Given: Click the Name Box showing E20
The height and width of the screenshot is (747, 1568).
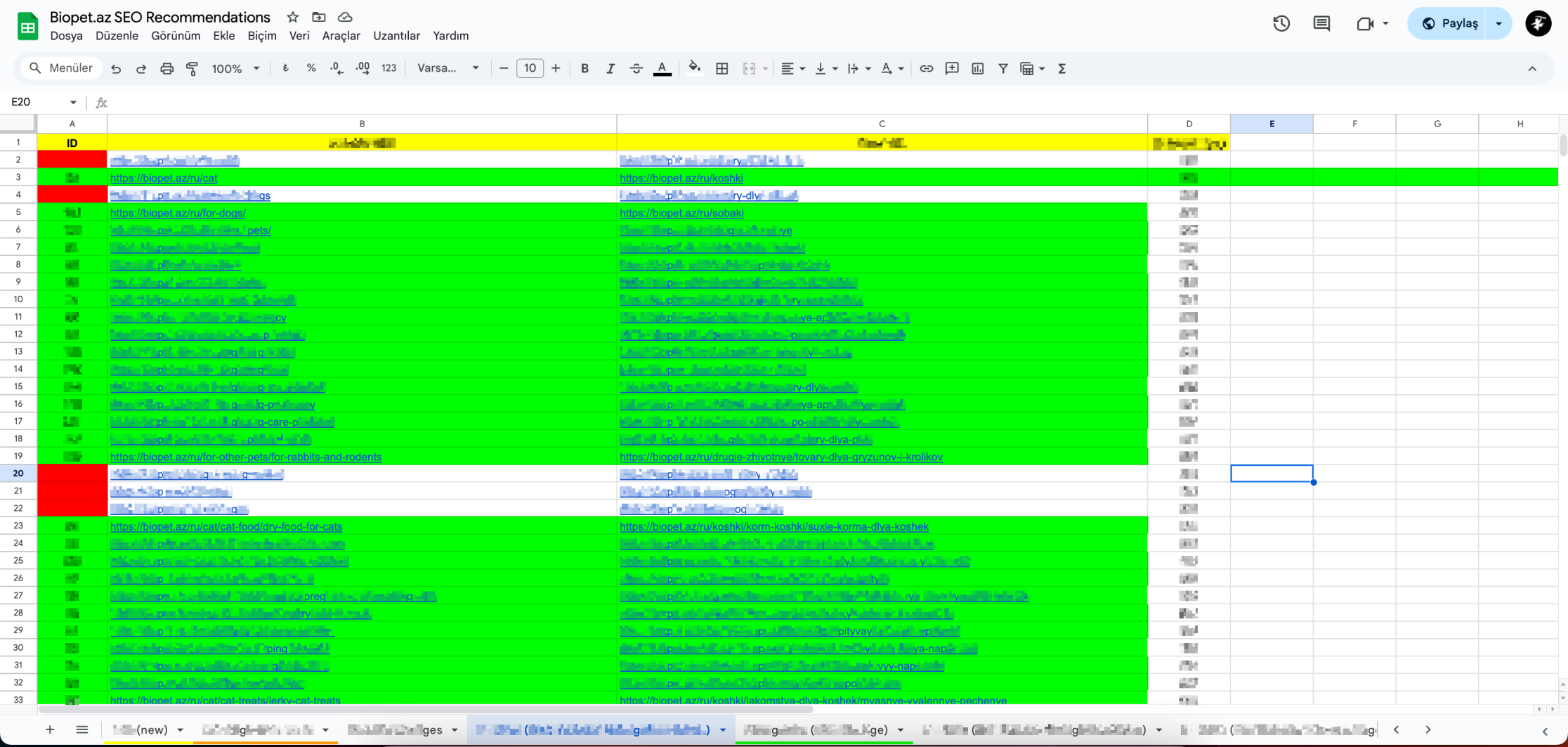Looking at the screenshot, I should (x=43, y=103).
